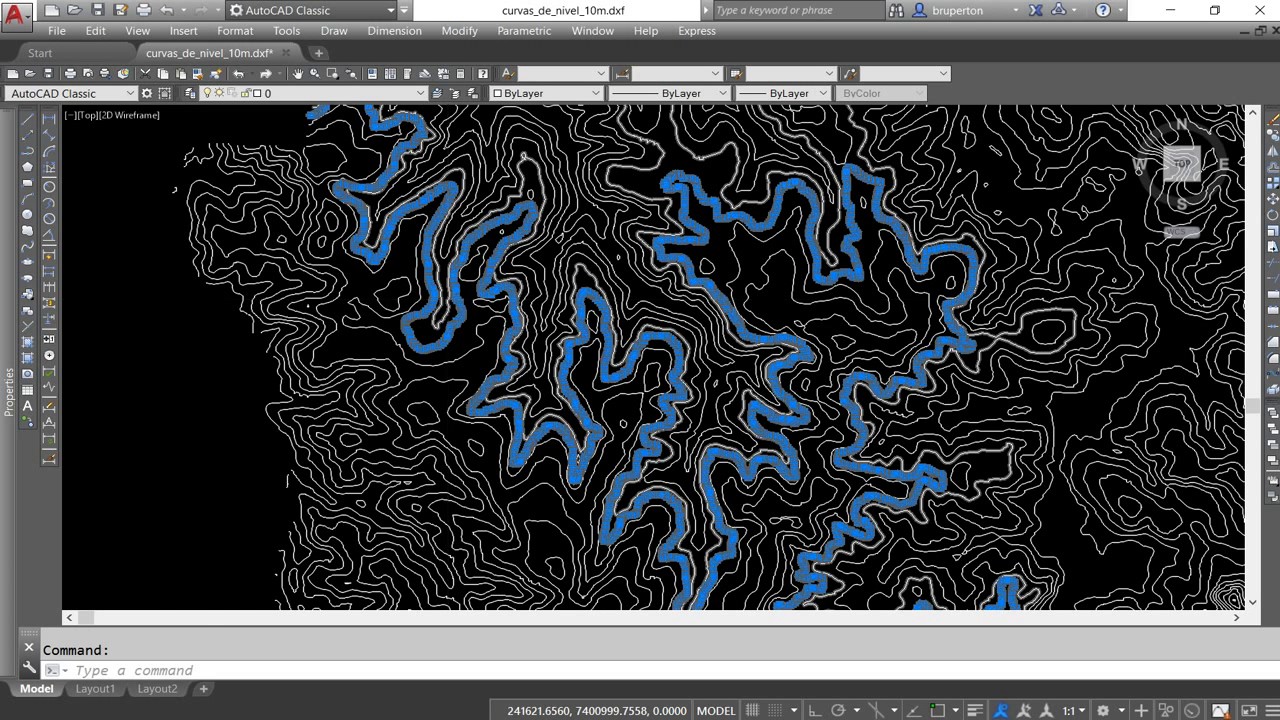Click the Pan hand tool
The height and width of the screenshot is (720, 1280).
[298, 74]
